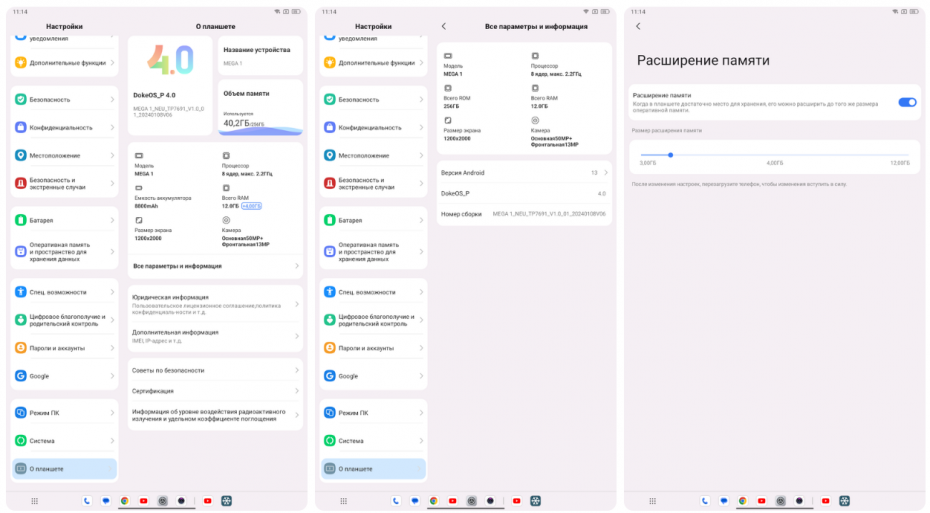Select Режим ПК in middle screenshot sidebar
This screenshot has width=930, height=513.
pos(373,413)
